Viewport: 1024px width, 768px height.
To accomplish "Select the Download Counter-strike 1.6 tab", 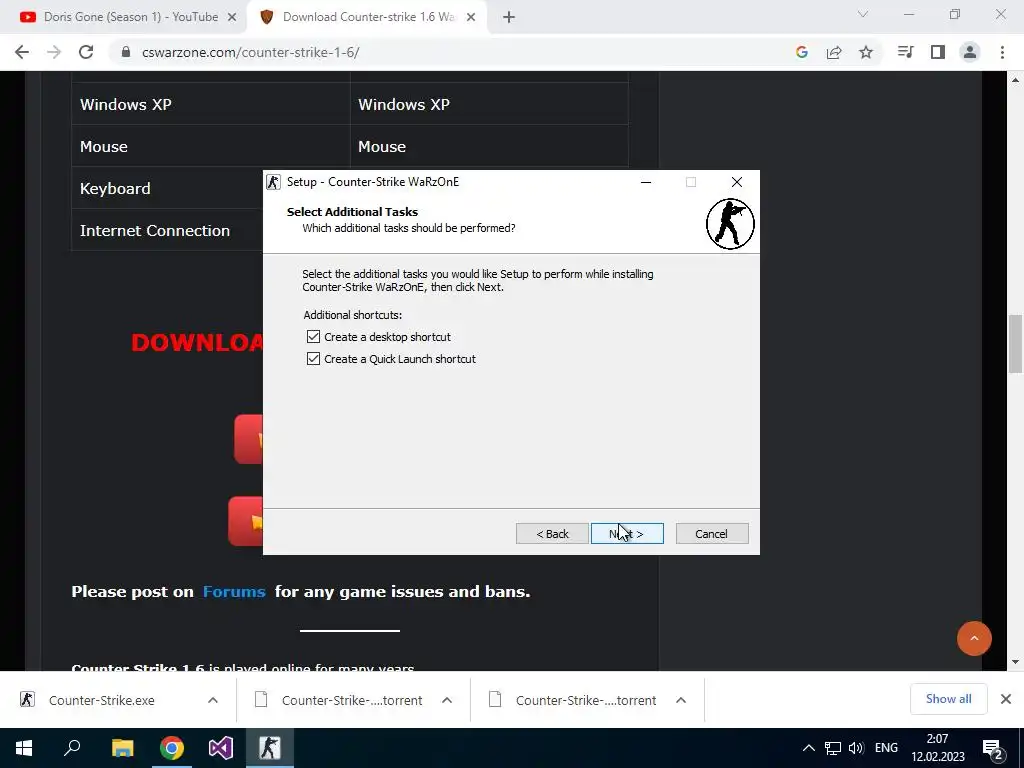I will click(x=366, y=17).
